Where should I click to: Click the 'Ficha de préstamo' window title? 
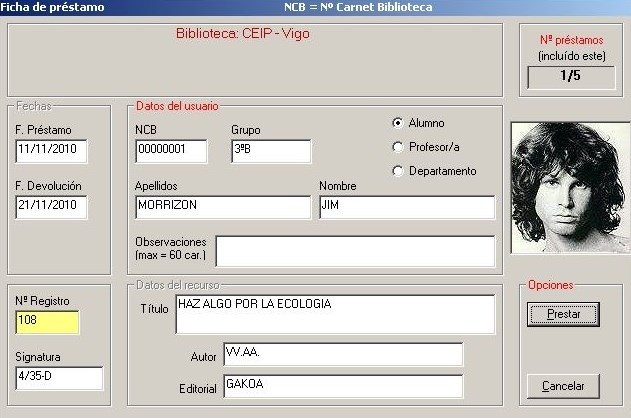point(52,7)
